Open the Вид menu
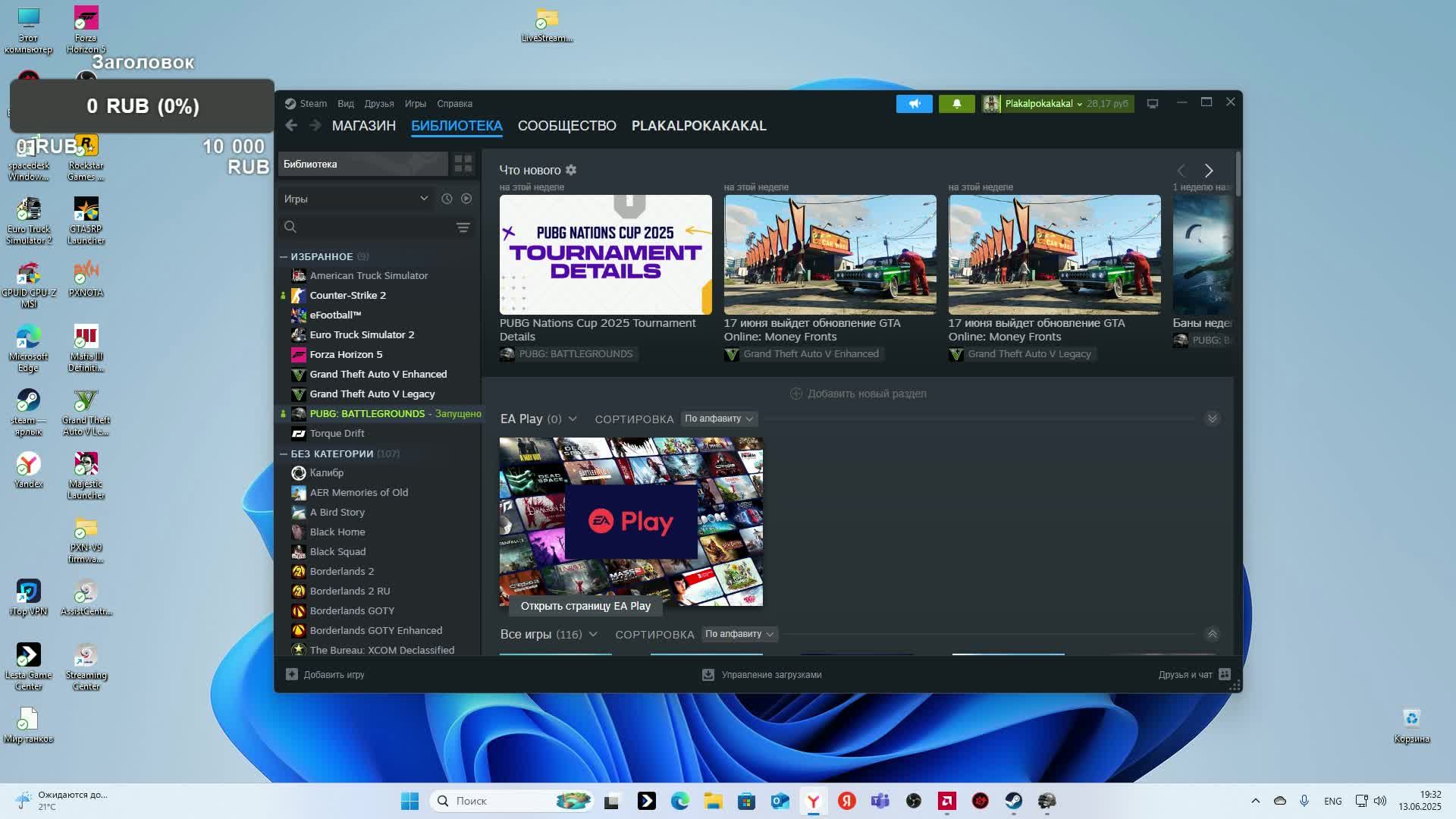1456x819 pixels. point(346,104)
